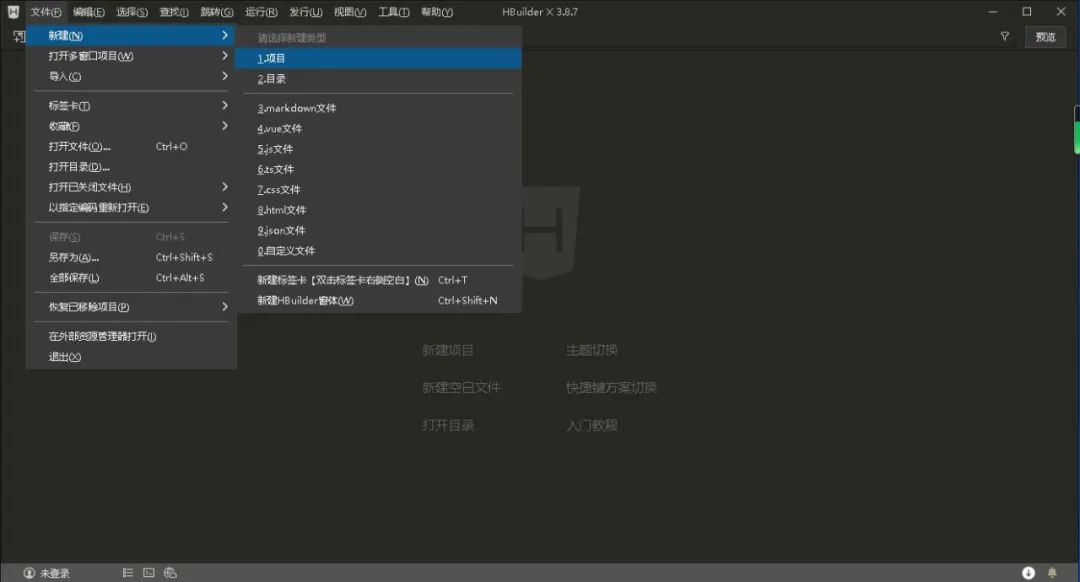Select 2.目录 in new submenu
1080x582 pixels.
coord(378,79)
